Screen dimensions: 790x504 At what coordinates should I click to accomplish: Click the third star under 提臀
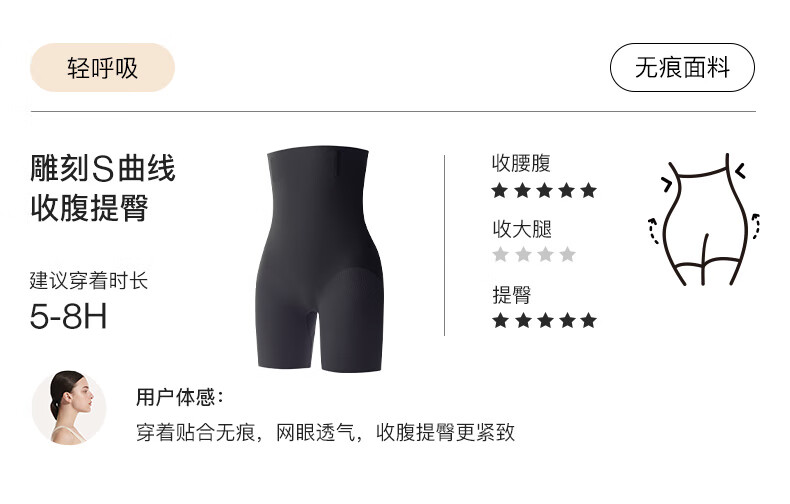tap(545, 320)
